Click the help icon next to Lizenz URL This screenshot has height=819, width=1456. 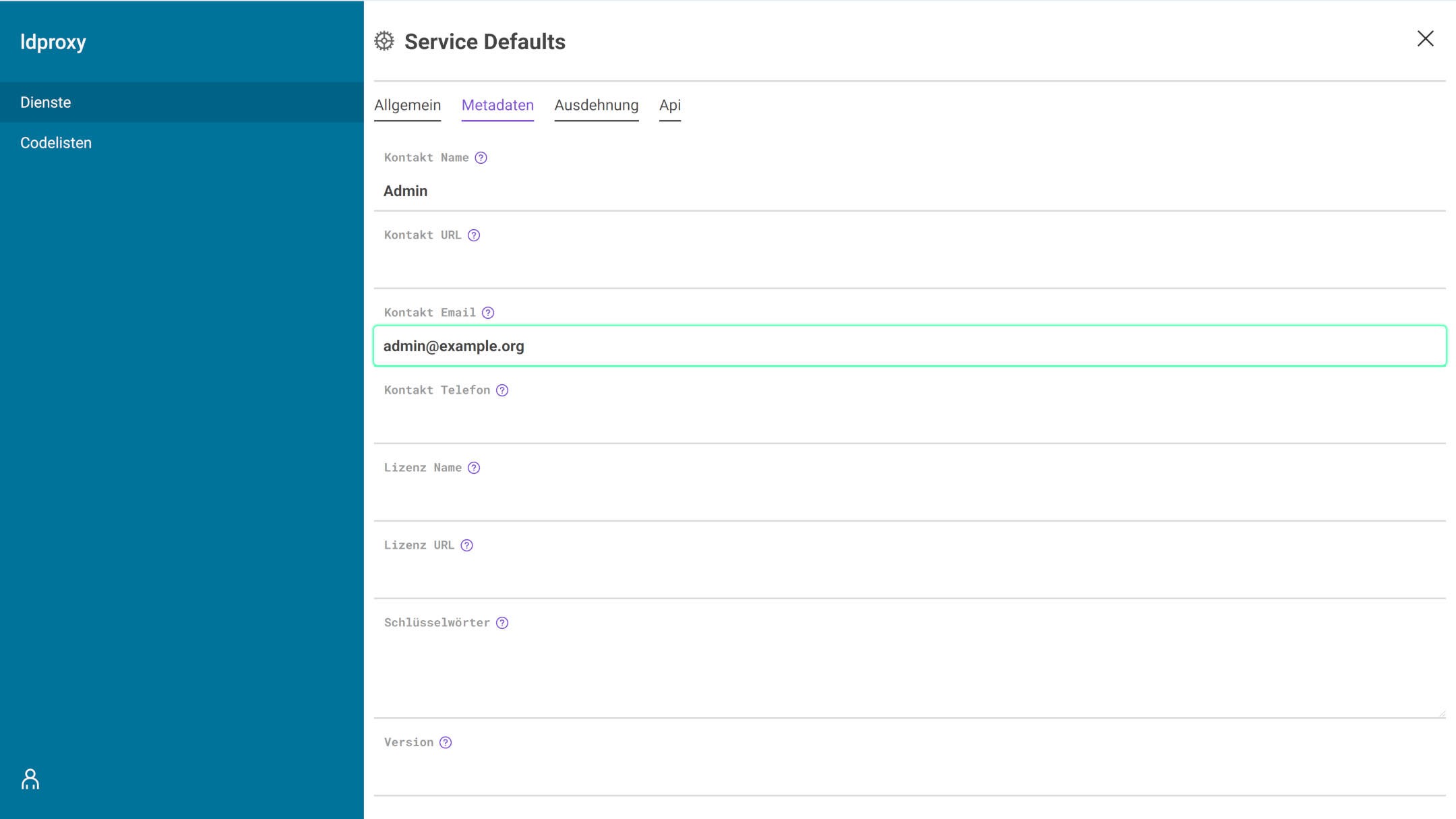(x=468, y=545)
